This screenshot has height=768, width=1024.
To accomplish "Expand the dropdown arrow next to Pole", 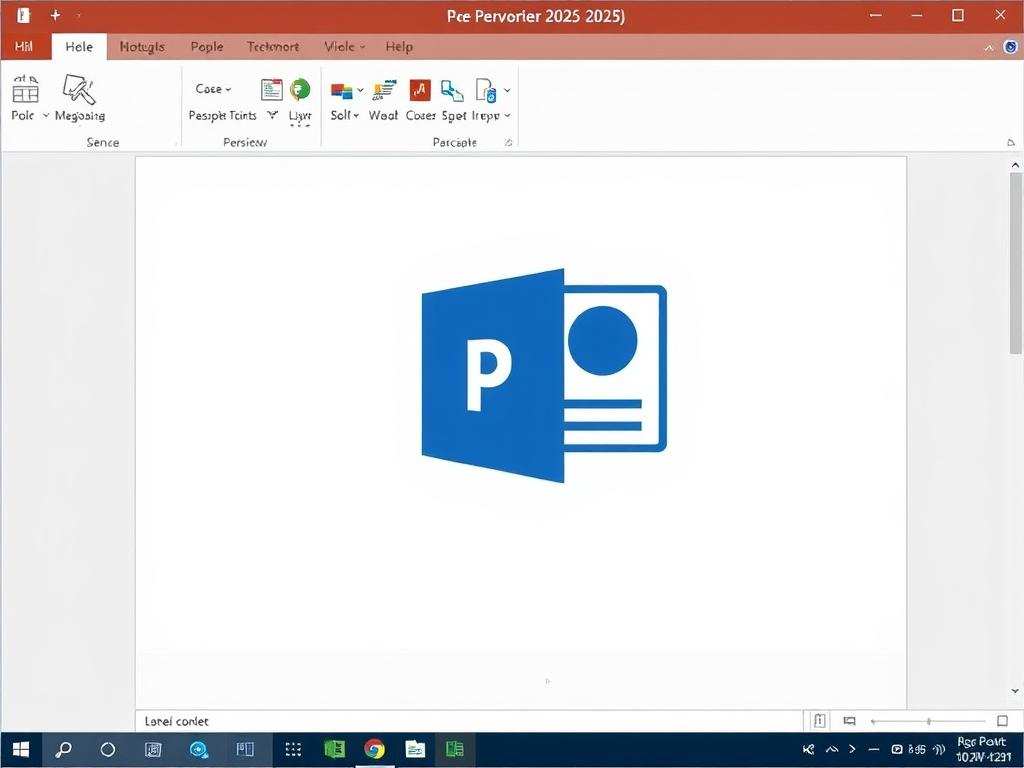I will (46, 116).
